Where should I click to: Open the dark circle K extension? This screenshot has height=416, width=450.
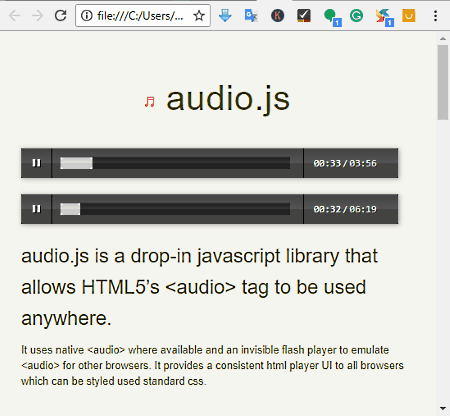pyautogui.click(x=277, y=16)
